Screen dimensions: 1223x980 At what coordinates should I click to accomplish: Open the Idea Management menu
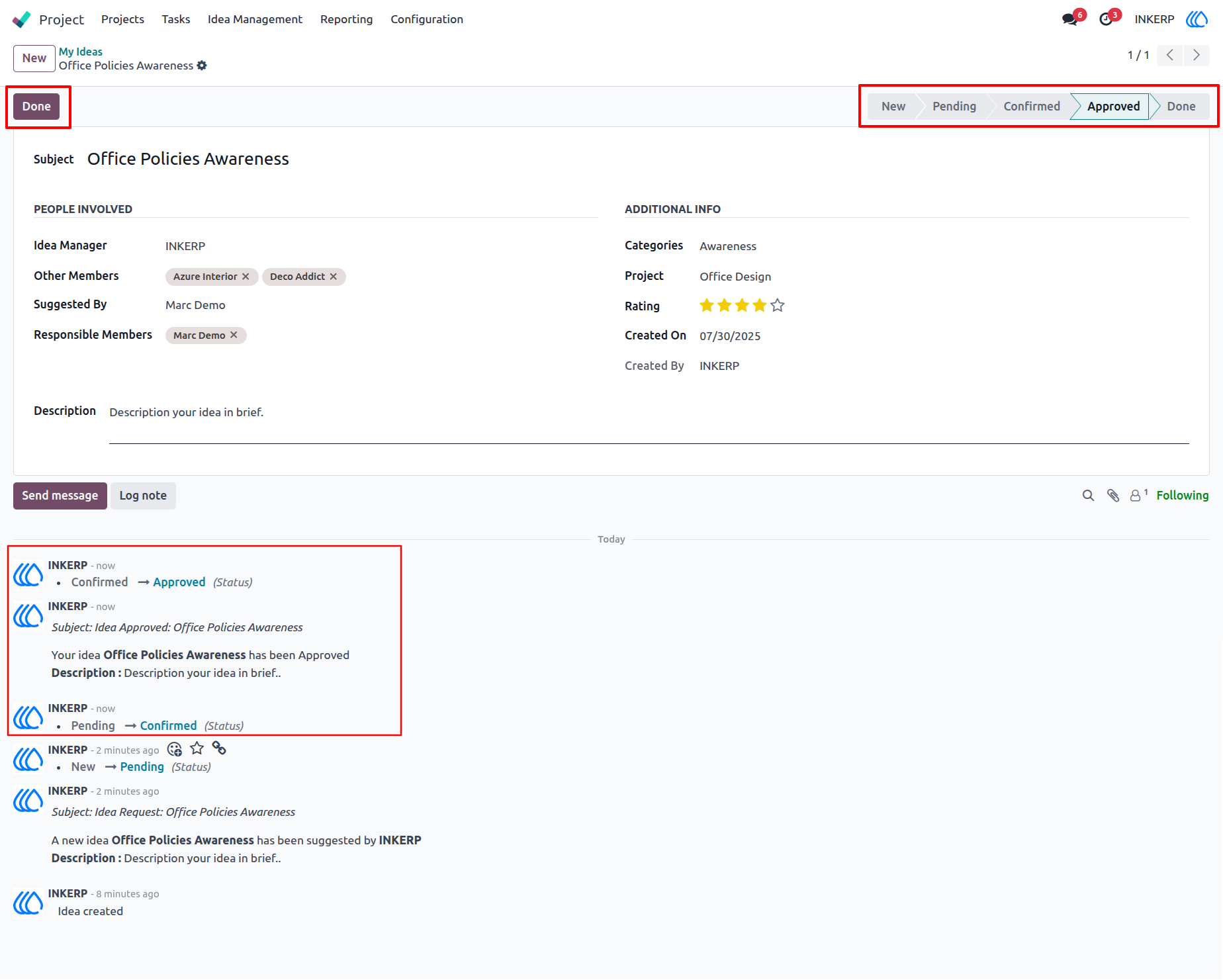(255, 19)
